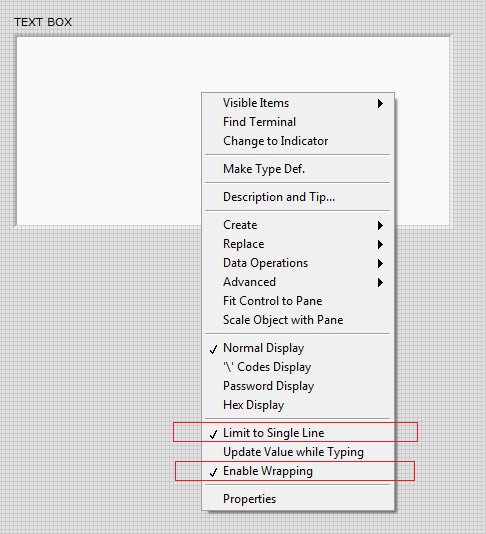Open Properties from context menu
This screenshot has height=534, width=486.
(298, 499)
